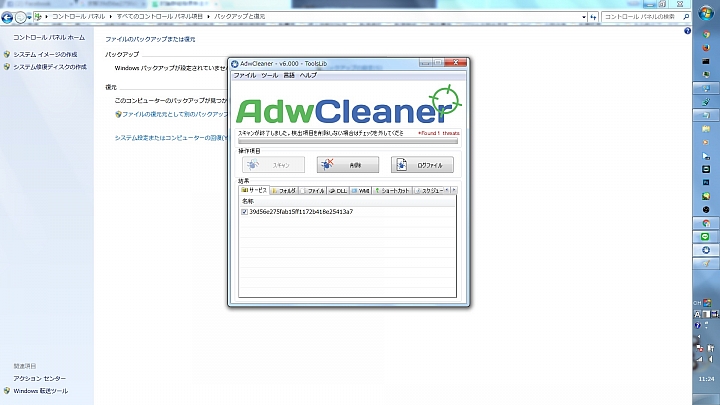Open コントロール パネル ホーム link
Viewport: 720px width, 405px height.
coord(49,37)
